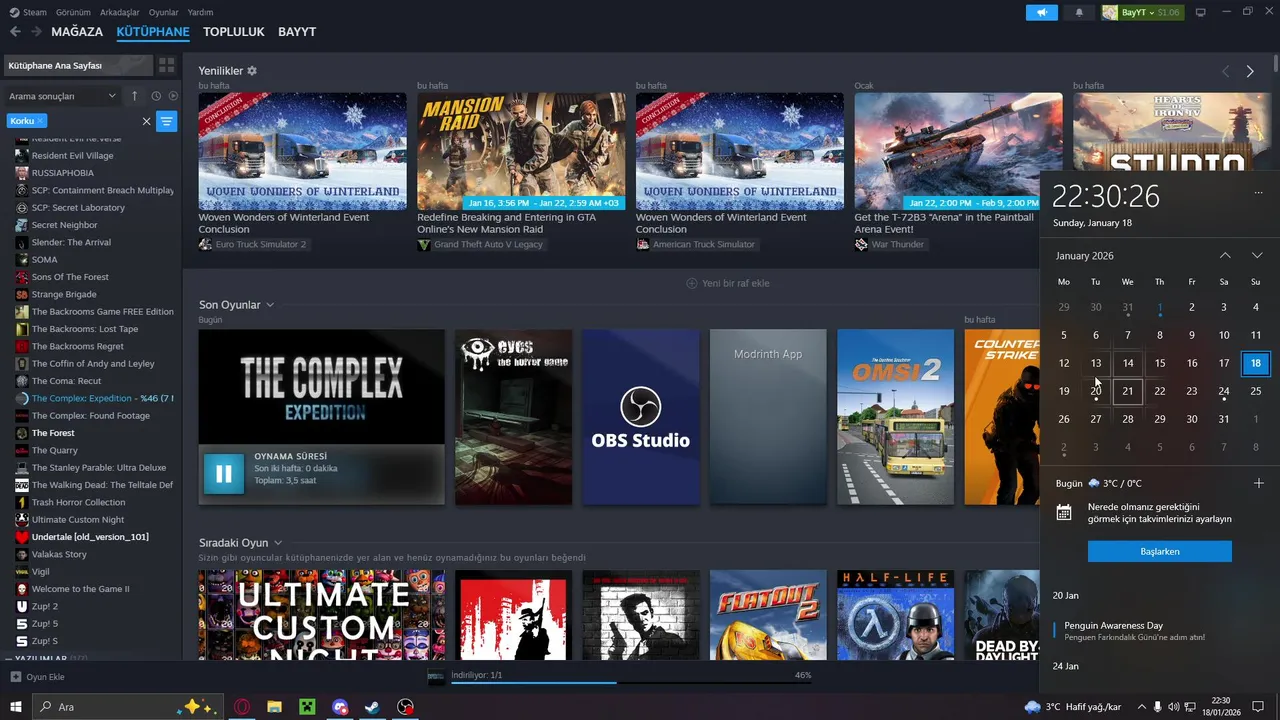Click the January 2026 month header
This screenshot has width=1280, height=720.
coord(1085,256)
